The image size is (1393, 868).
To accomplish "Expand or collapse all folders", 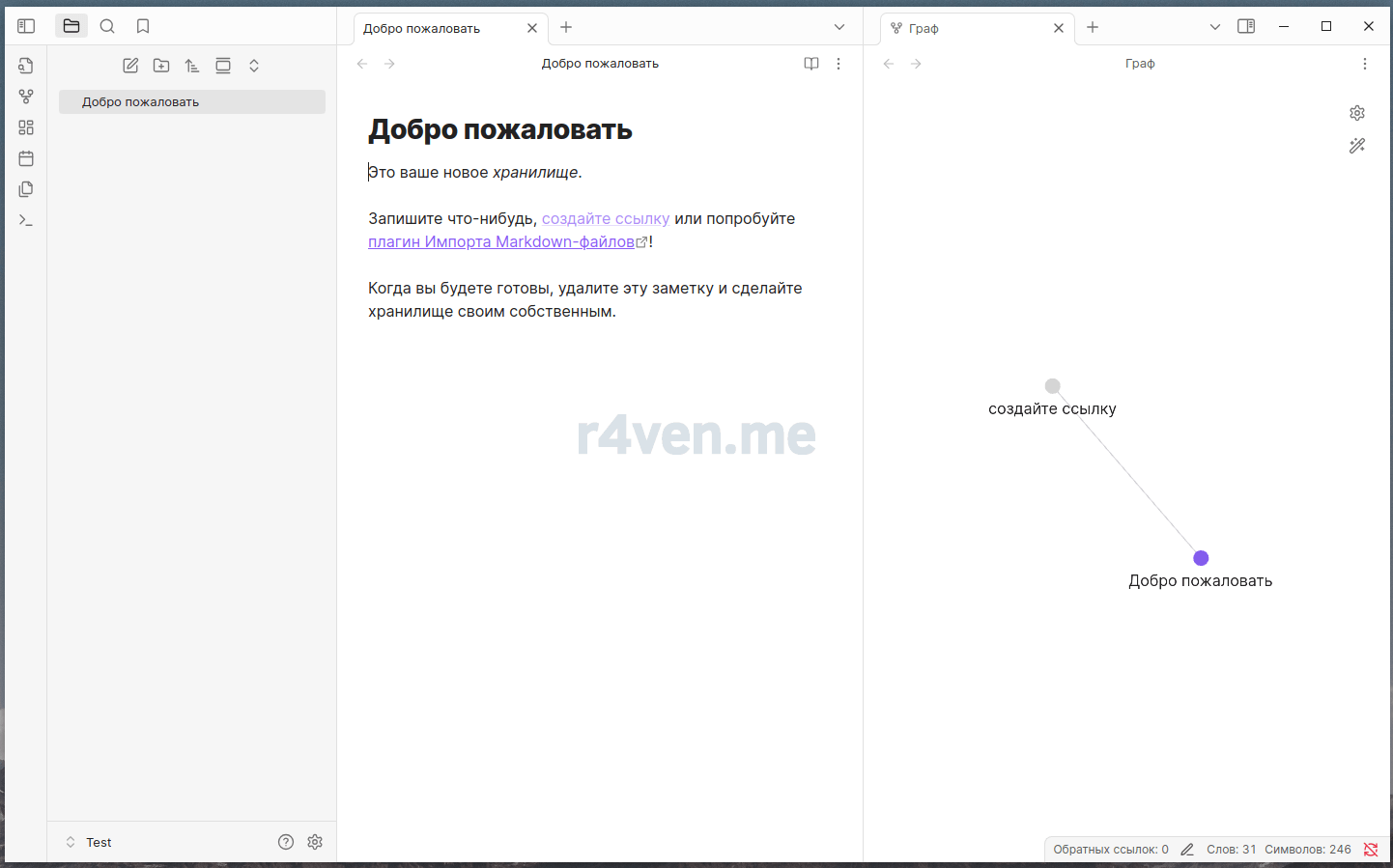I will point(254,66).
